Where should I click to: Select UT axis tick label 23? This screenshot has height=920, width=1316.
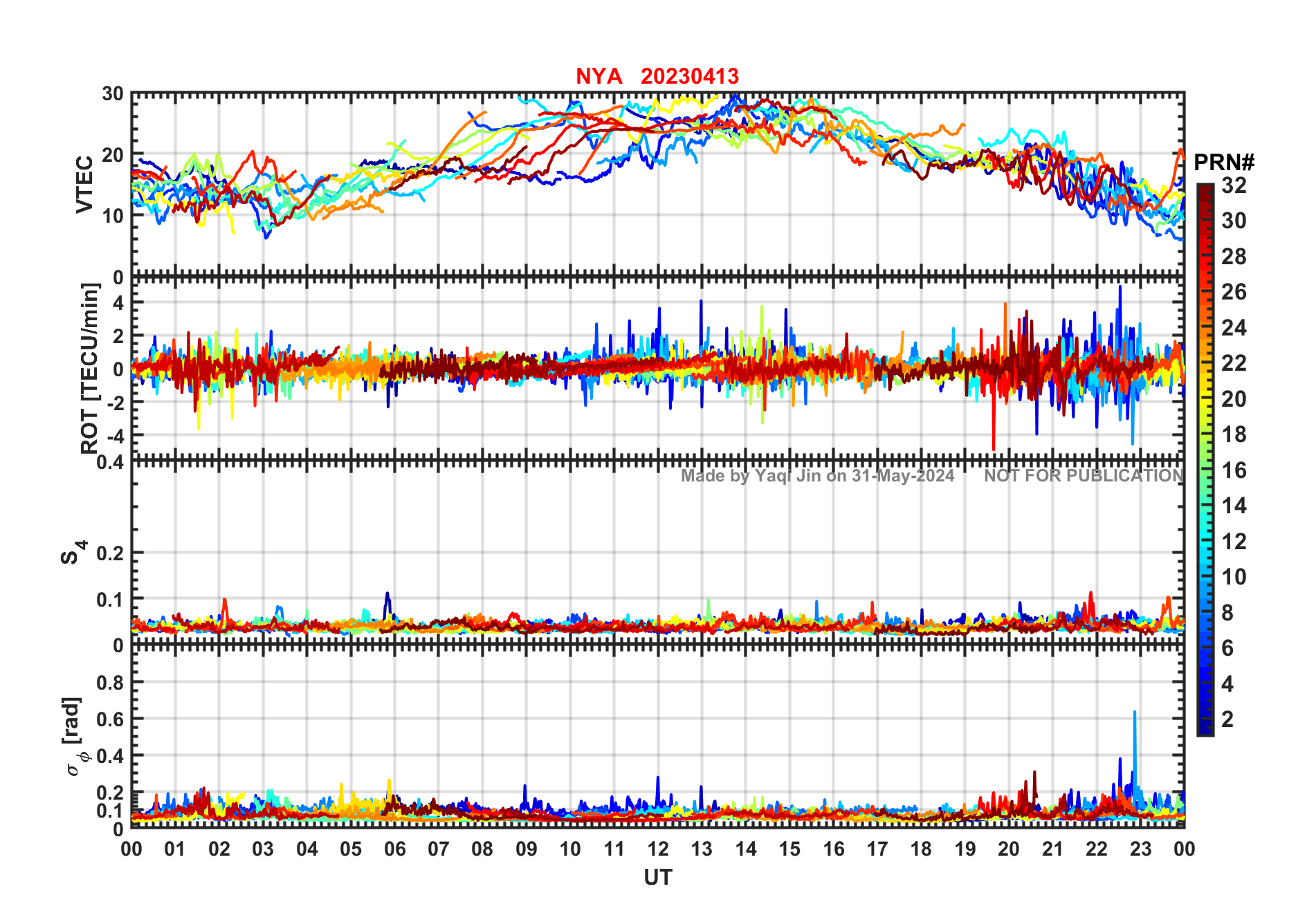tap(1141, 849)
